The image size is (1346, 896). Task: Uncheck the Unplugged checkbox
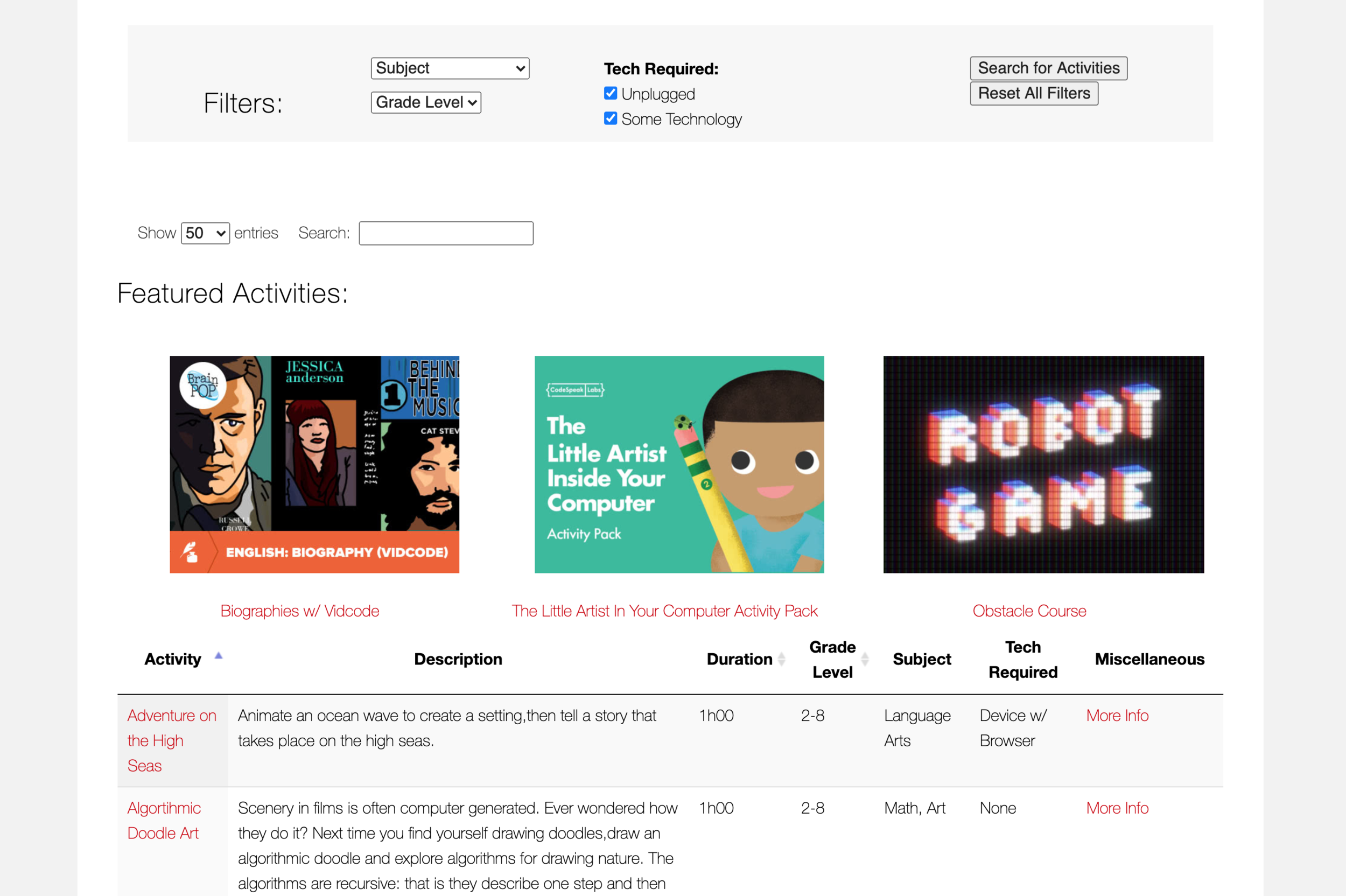click(610, 93)
